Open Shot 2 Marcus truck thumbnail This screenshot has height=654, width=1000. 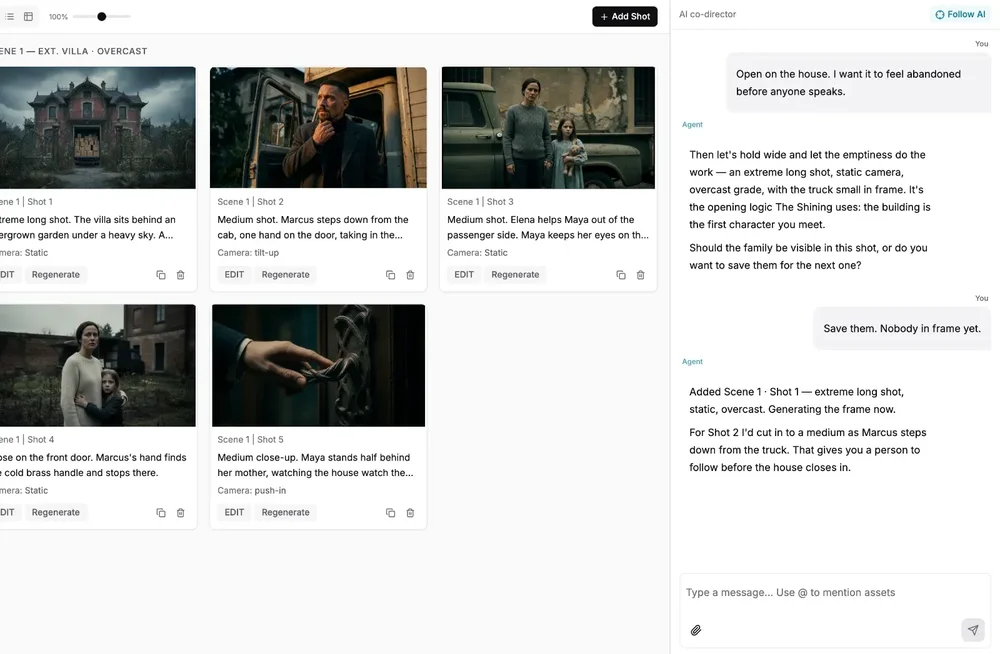pos(318,128)
